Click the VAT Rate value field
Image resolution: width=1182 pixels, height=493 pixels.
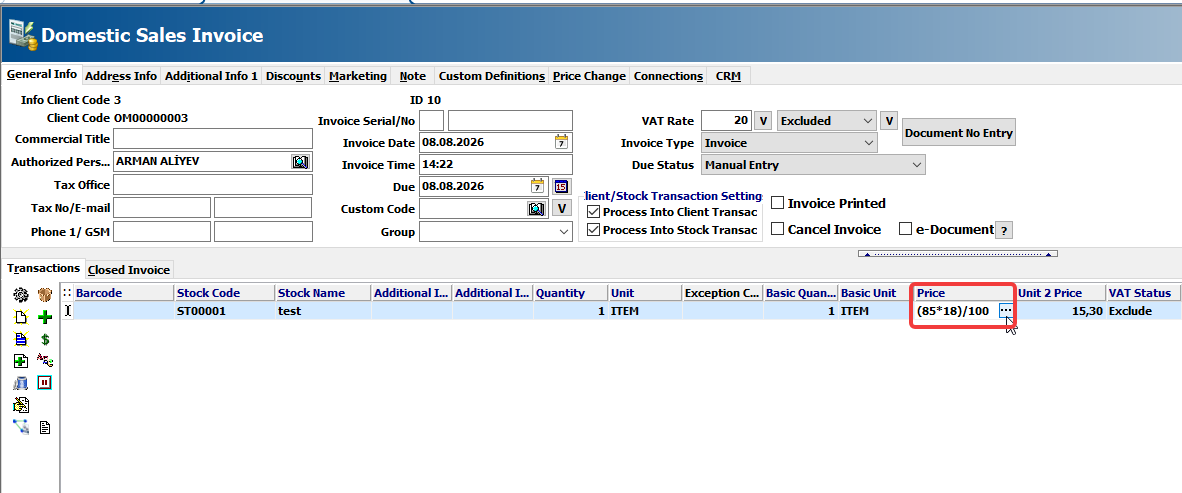tap(727, 121)
